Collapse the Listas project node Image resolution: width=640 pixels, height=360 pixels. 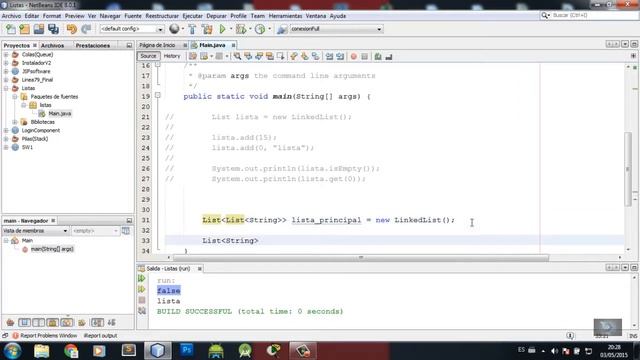6,88
